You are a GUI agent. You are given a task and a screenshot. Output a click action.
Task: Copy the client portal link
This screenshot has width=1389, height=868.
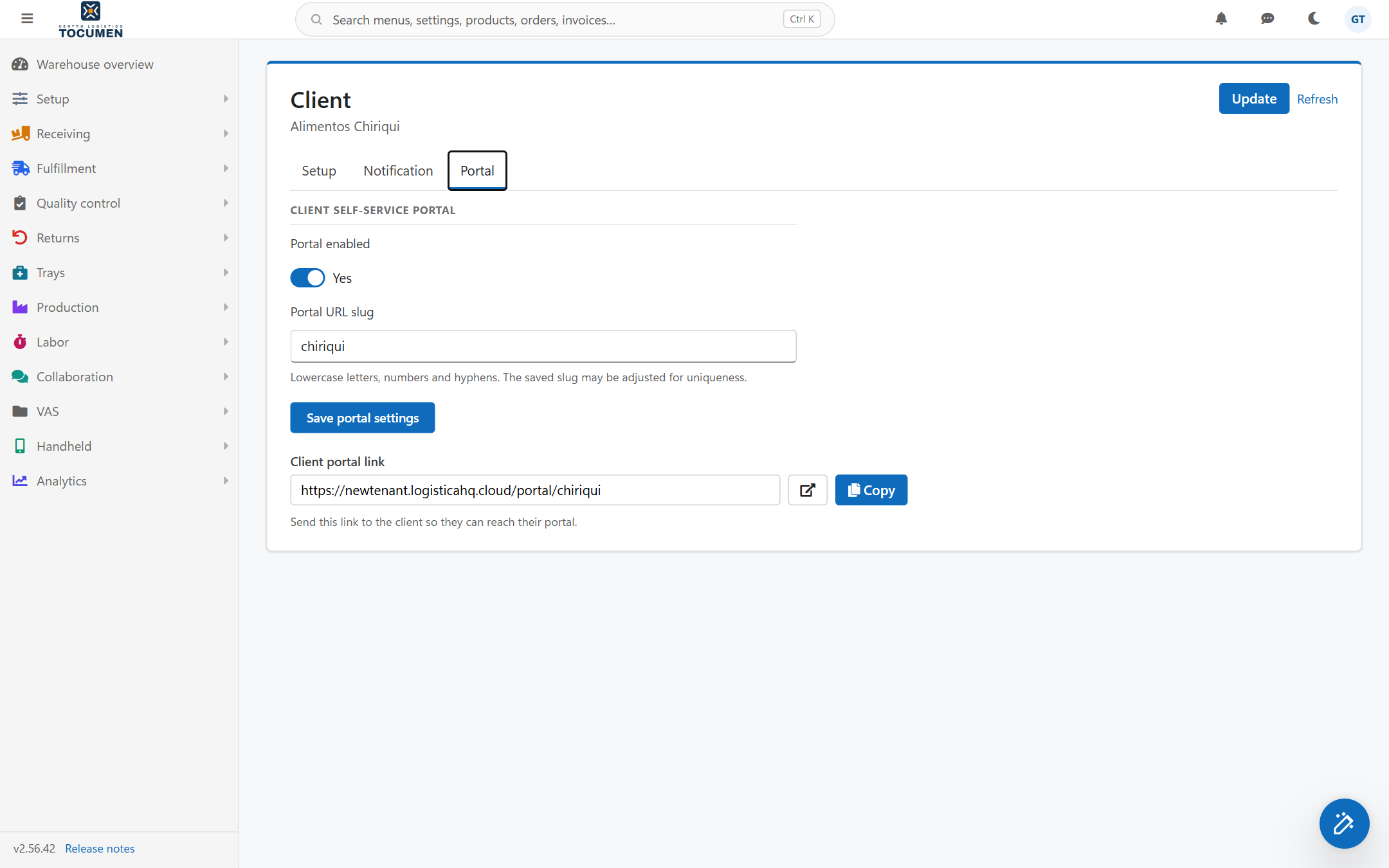pyautogui.click(x=871, y=490)
